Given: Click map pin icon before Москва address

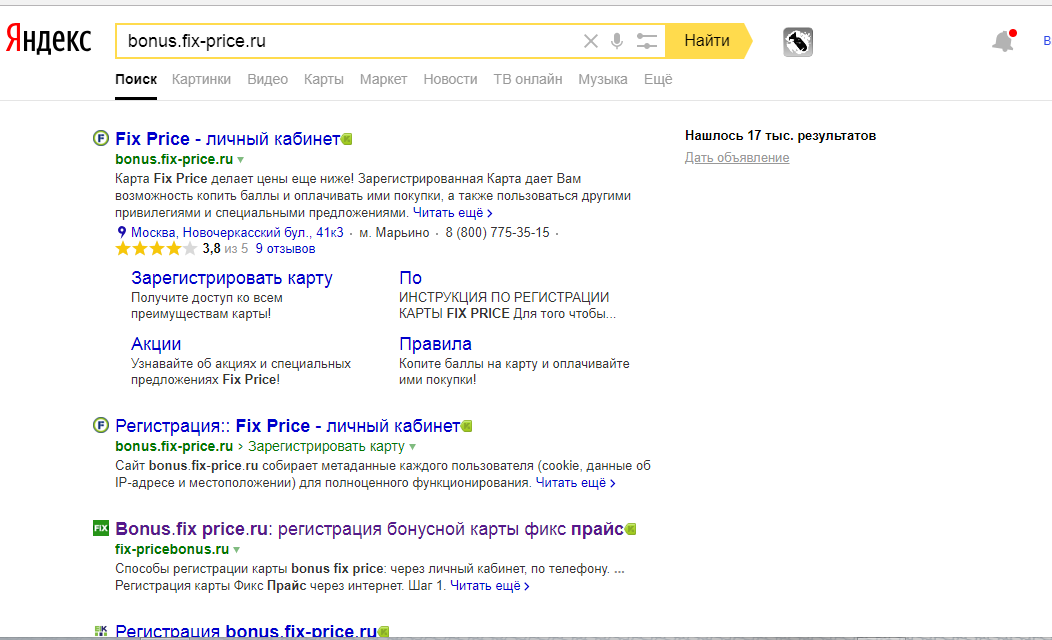Looking at the screenshot, I should click(x=121, y=232).
